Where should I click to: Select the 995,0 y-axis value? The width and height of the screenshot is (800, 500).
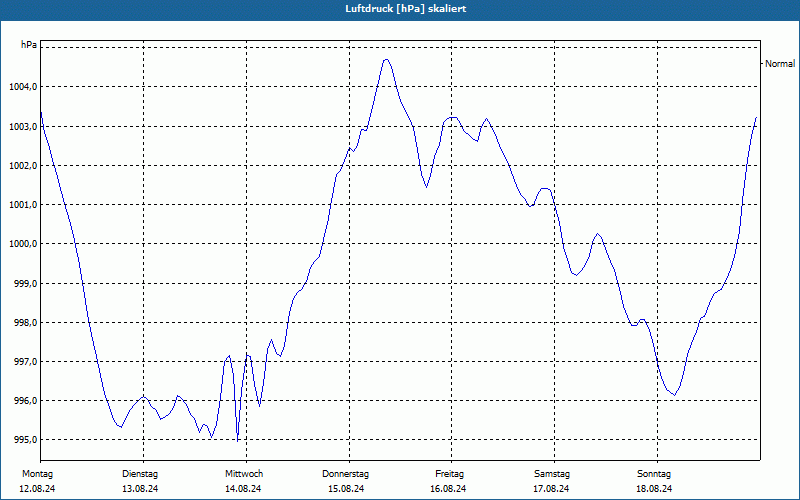[25, 440]
